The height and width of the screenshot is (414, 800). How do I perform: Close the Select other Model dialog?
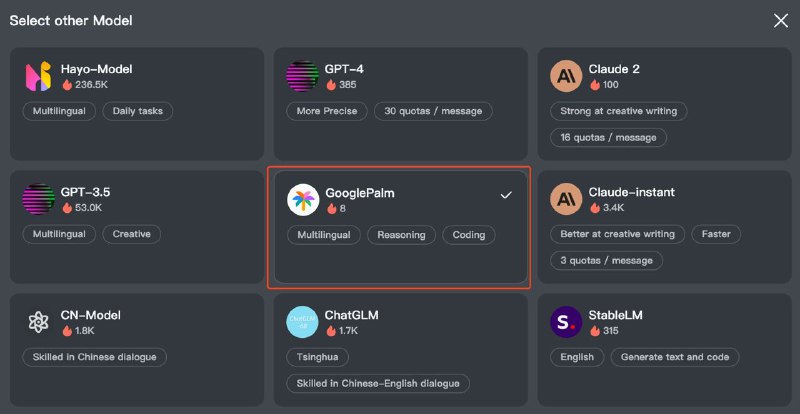coord(781,20)
